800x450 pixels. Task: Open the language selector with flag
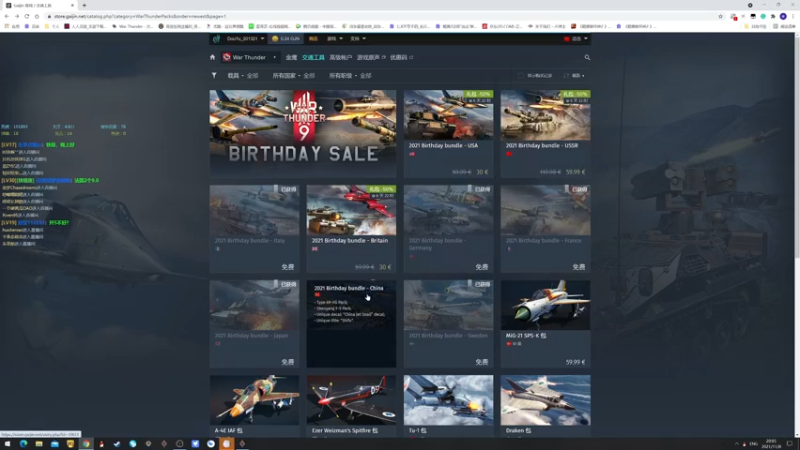coord(576,39)
